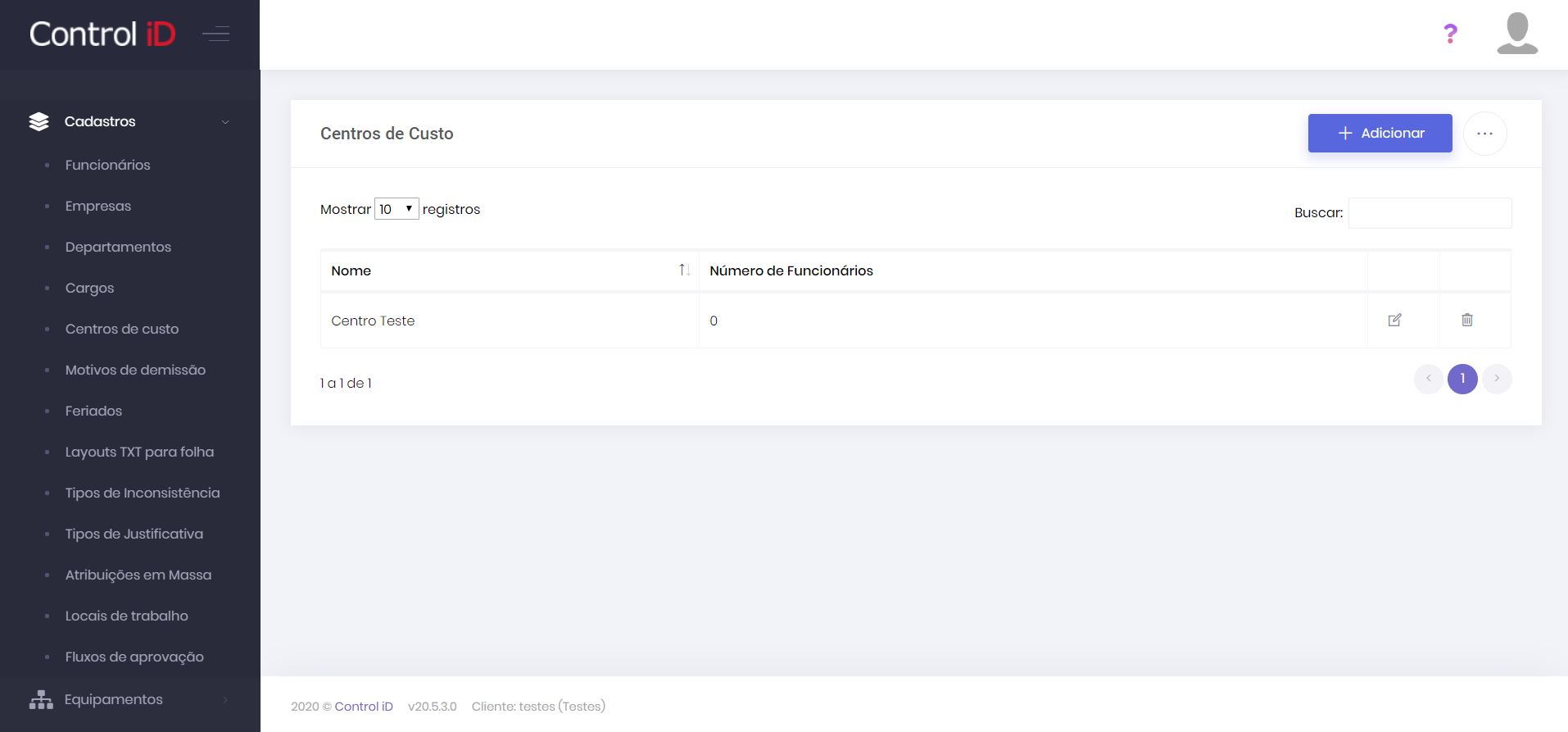
Task: Click the purple help question mark icon
Action: coord(1450,34)
